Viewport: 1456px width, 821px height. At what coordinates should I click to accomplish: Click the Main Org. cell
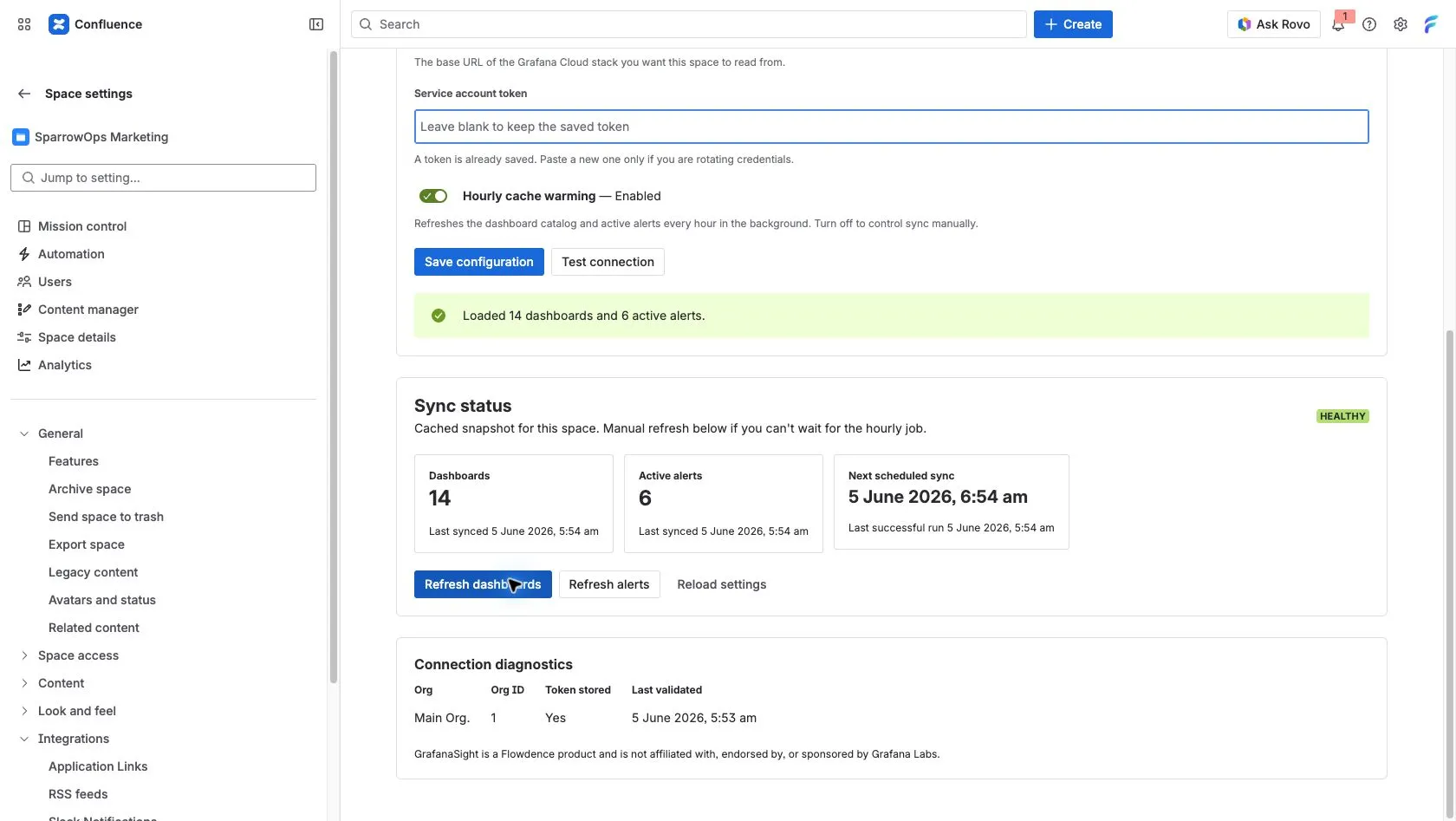442,718
